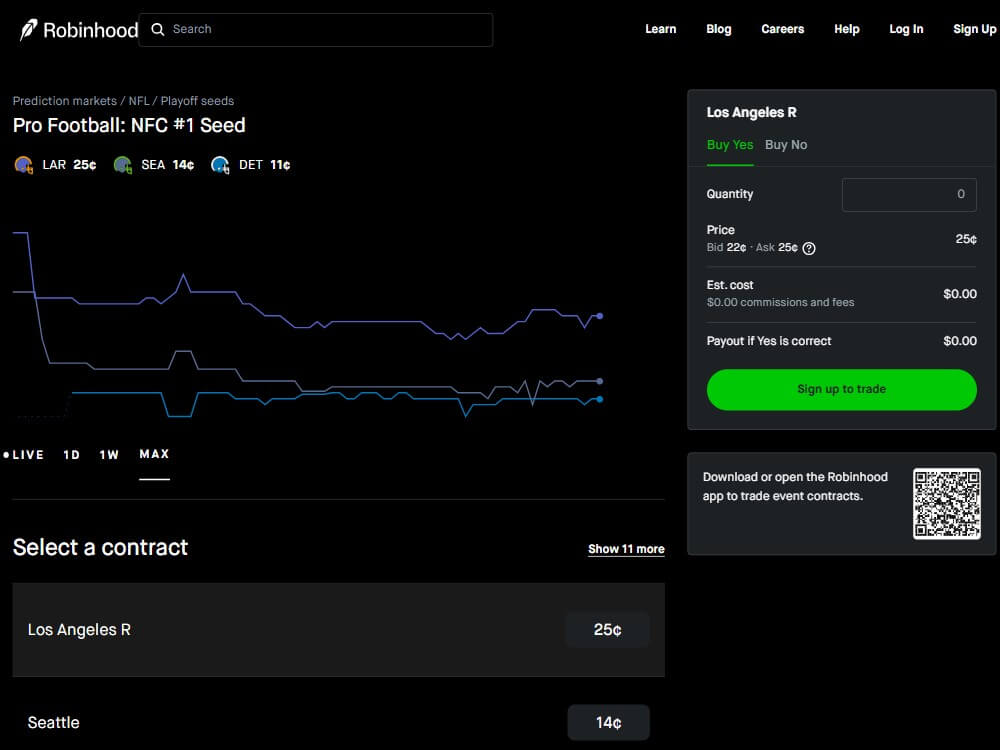Expand Show 11 more contracts
The width and height of the screenshot is (1000, 750).
(626, 549)
